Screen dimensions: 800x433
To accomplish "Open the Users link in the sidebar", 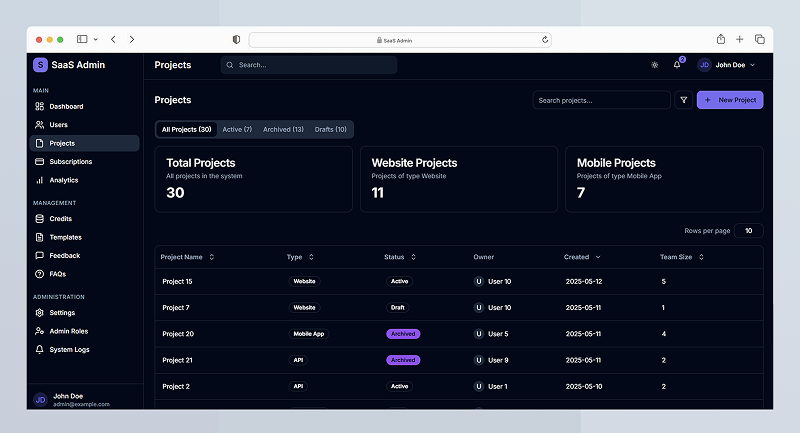I will [x=58, y=125].
